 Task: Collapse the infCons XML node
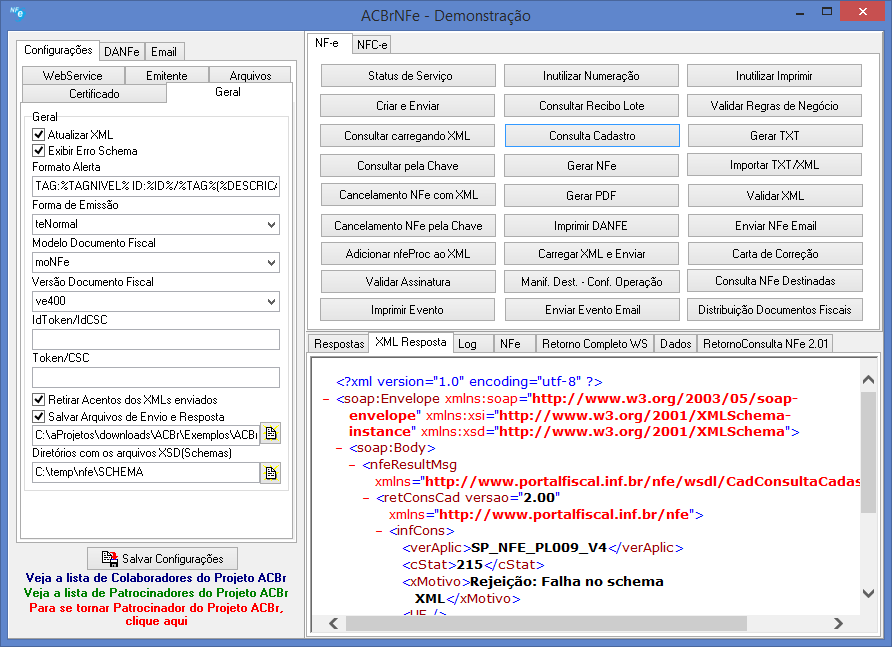pyautogui.click(x=379, y=531)
